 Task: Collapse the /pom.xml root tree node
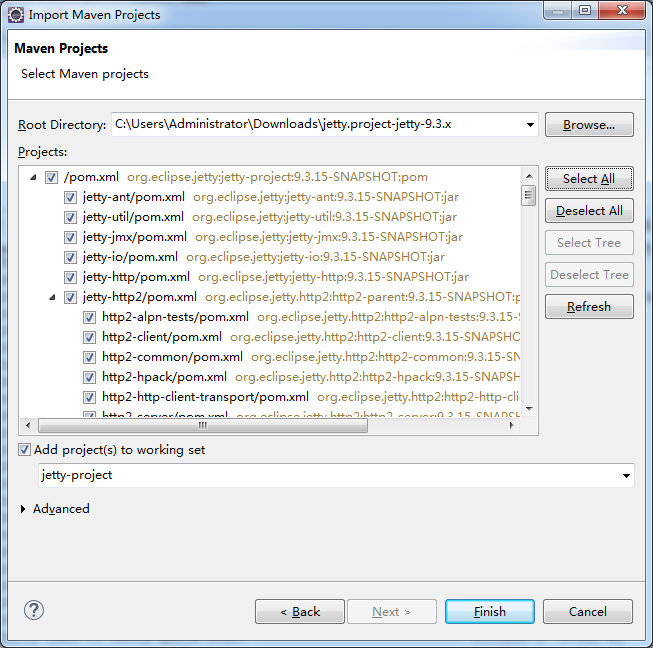[33, 177]
